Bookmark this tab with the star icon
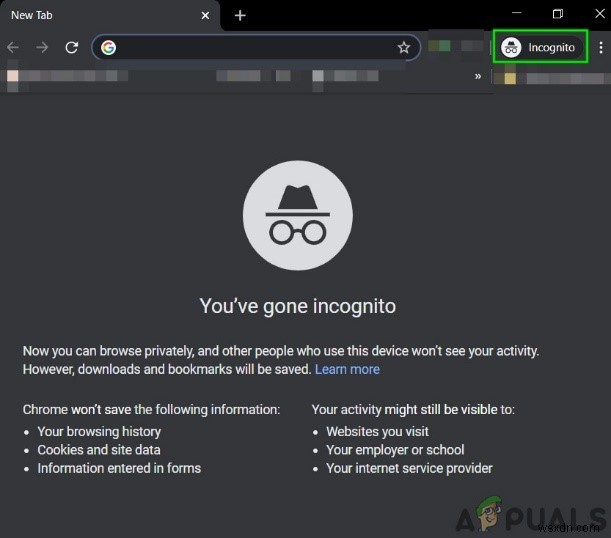This screenshot has width=611, height=538. [x=404, y=47]
